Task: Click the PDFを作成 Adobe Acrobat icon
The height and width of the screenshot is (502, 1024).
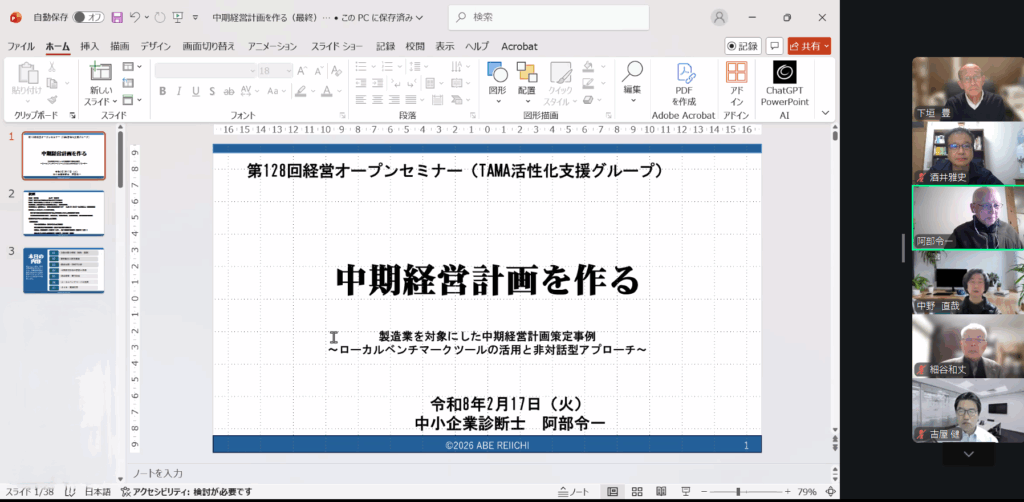Action: click(684, 82)
